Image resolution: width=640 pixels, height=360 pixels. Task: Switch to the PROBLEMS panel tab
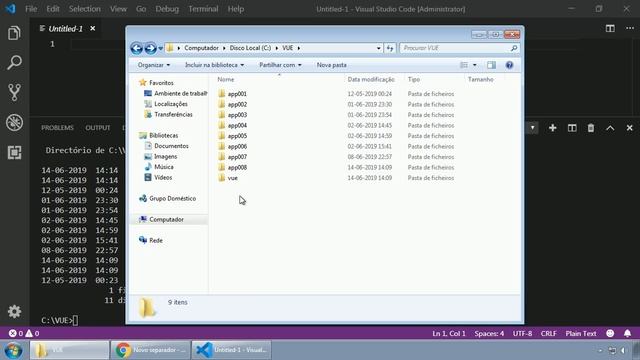point(57,128)
